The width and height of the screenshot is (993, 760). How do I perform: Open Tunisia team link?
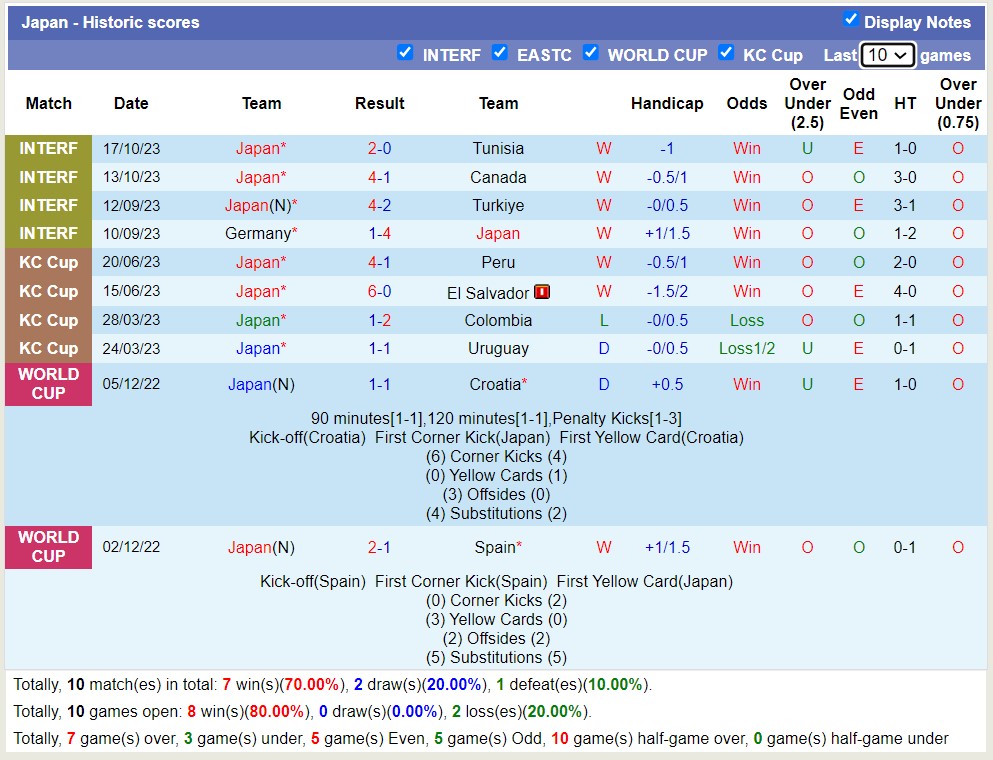coord(498,148)
